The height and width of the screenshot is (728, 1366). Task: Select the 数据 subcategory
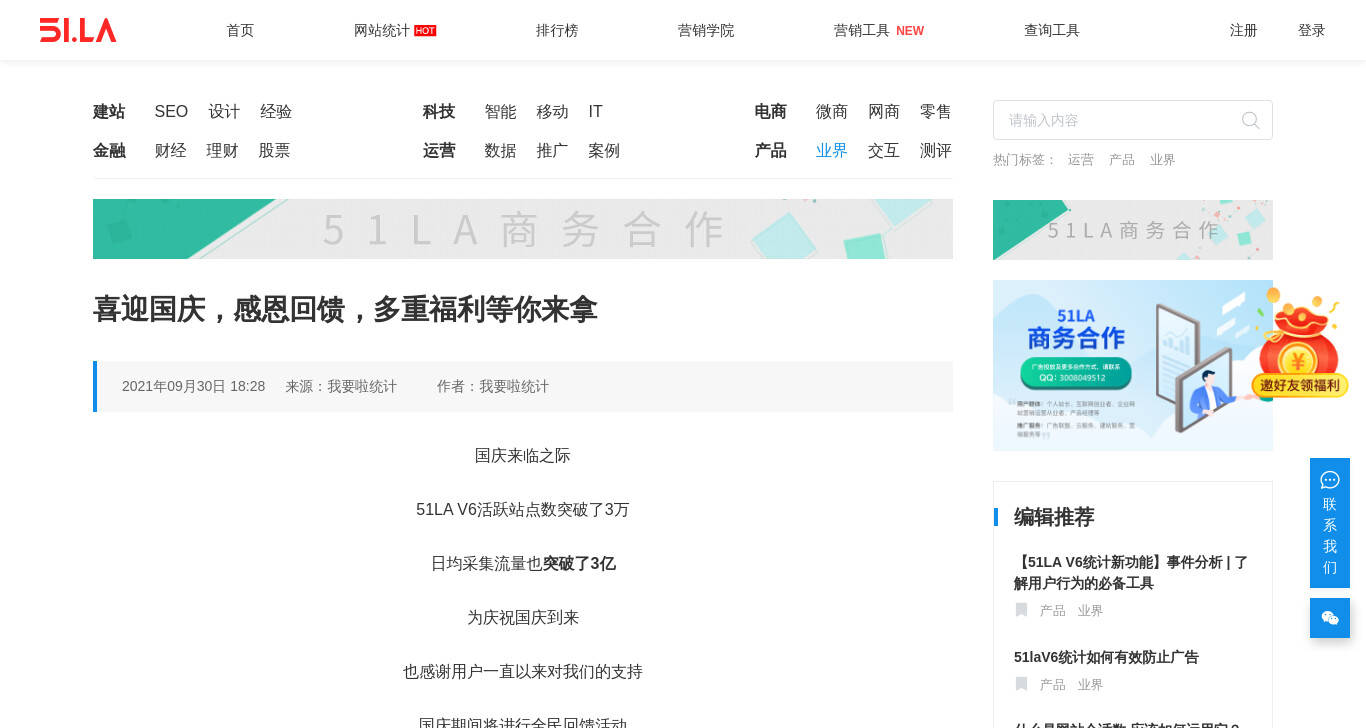[500, 151]
